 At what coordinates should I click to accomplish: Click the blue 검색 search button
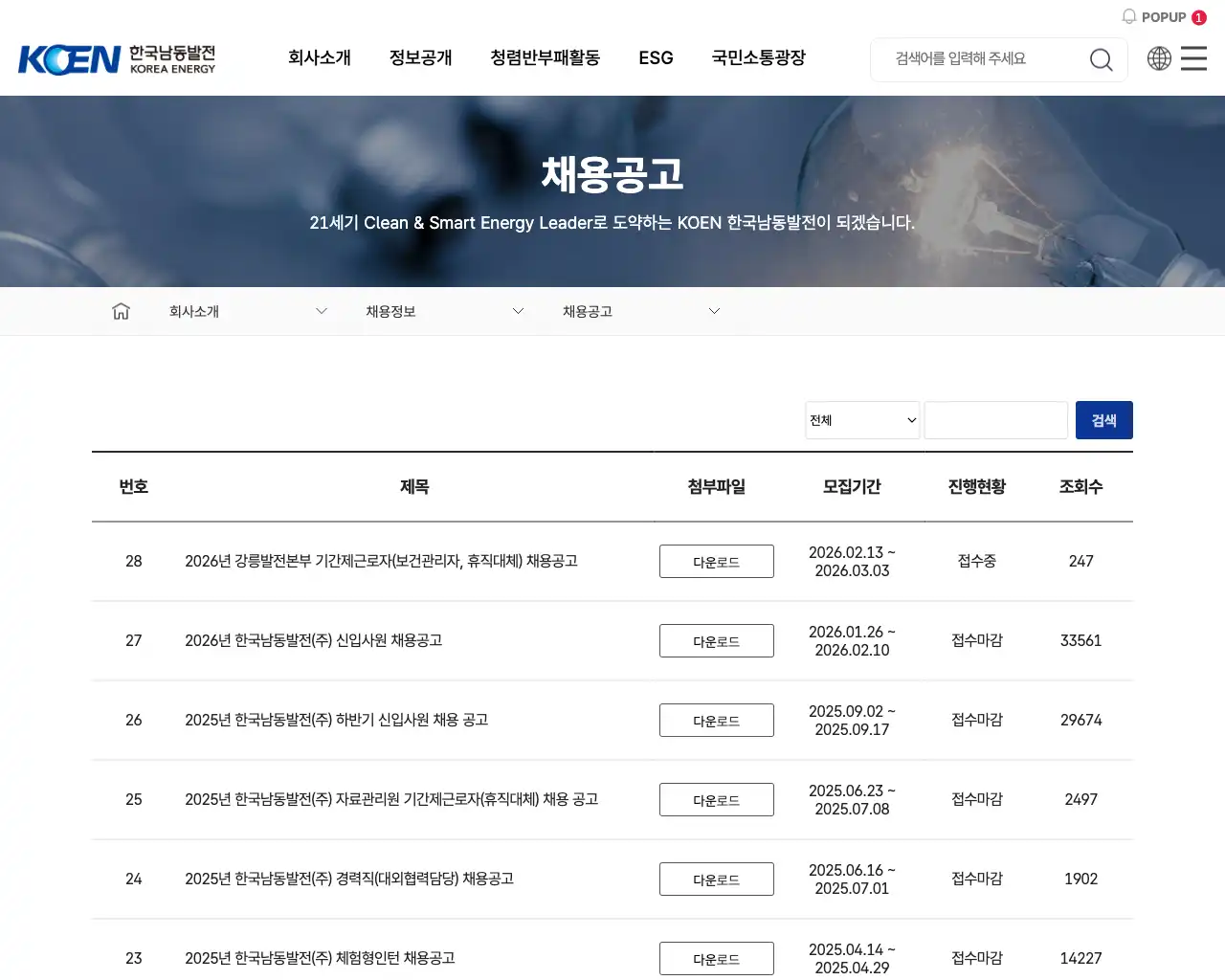(1104, 419)
